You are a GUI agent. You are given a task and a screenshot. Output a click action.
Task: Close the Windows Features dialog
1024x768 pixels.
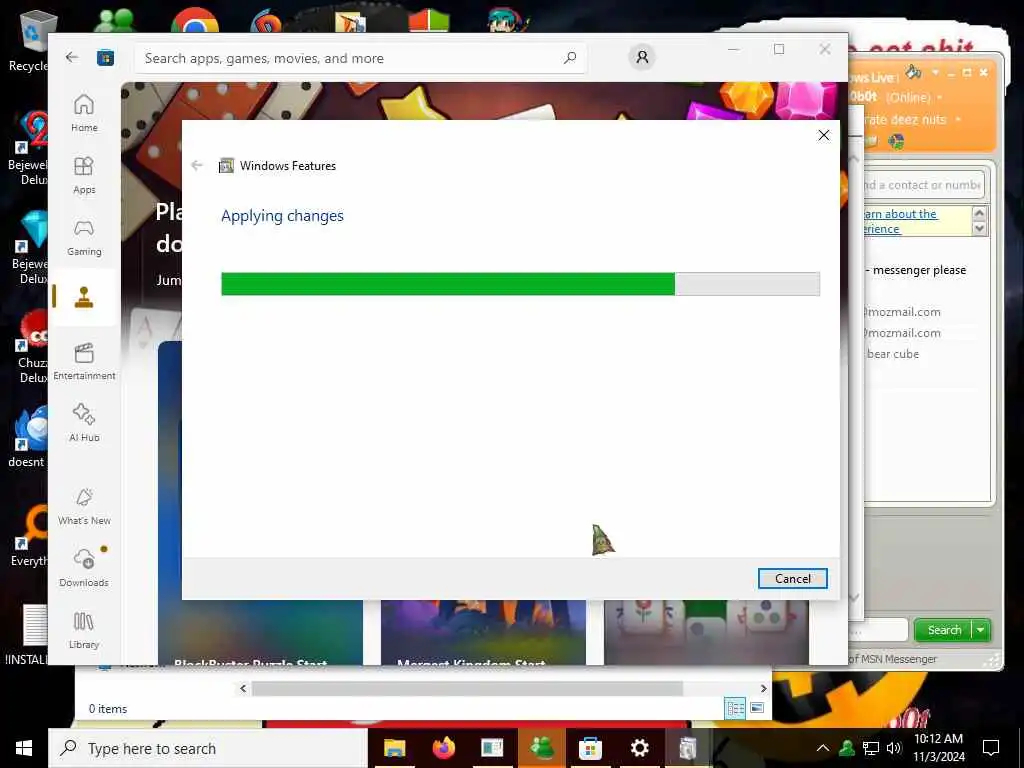tap(824, 135)
